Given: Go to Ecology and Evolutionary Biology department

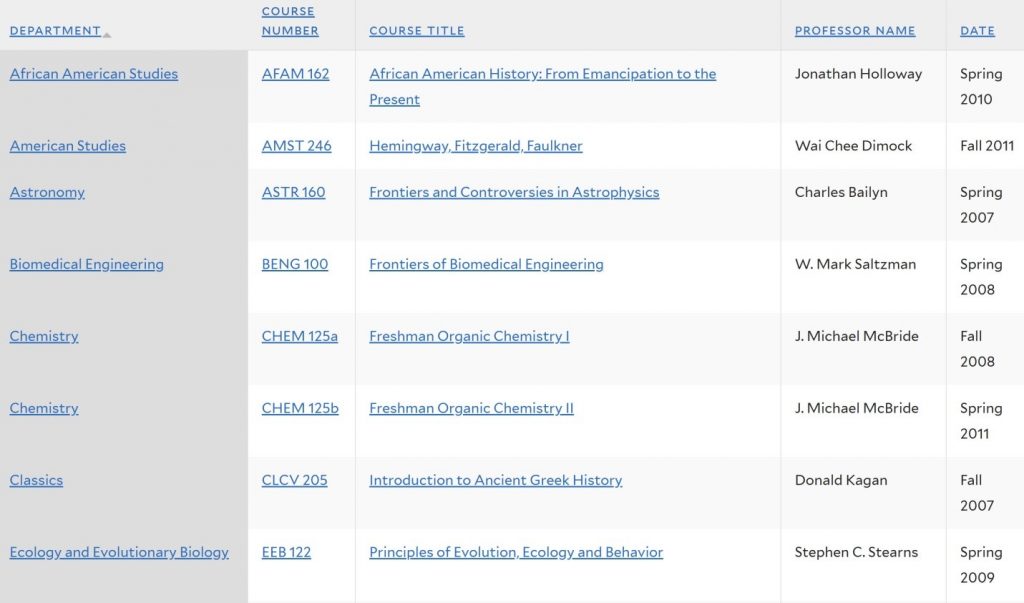Looking at the screenshot, I should (119, 552).
